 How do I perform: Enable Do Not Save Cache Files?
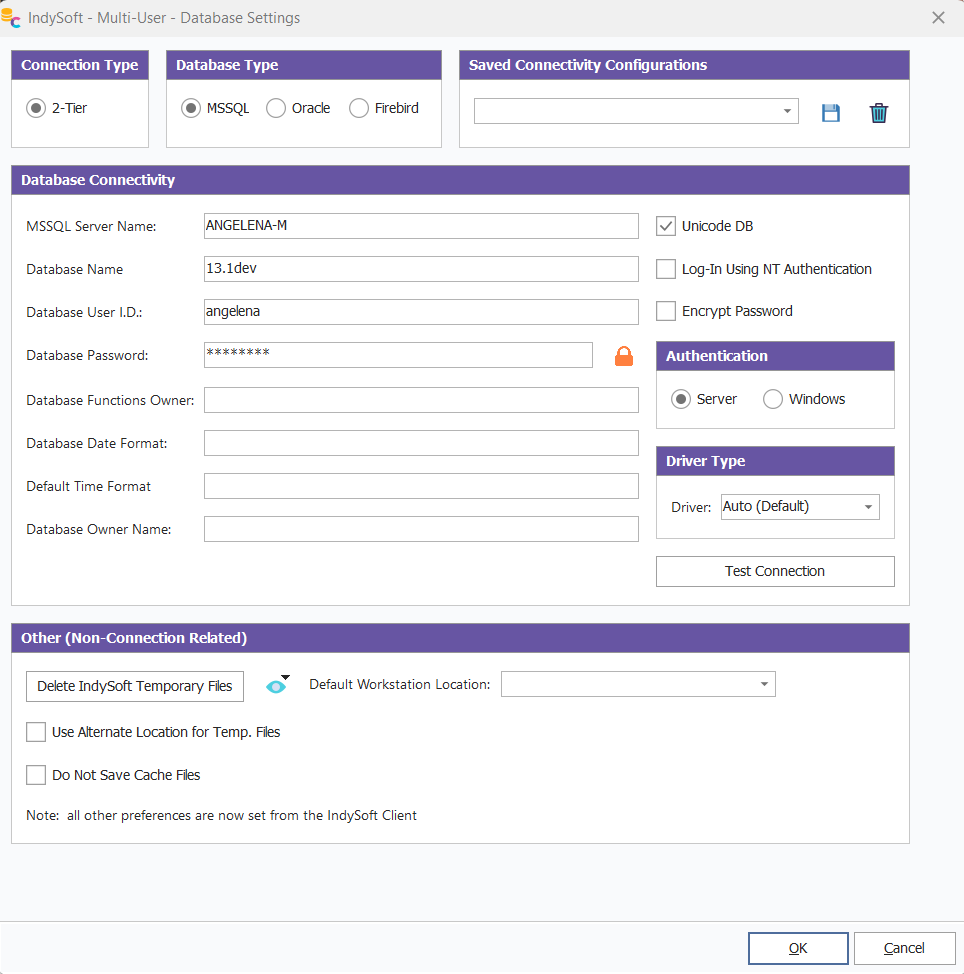tap(36, 775)
